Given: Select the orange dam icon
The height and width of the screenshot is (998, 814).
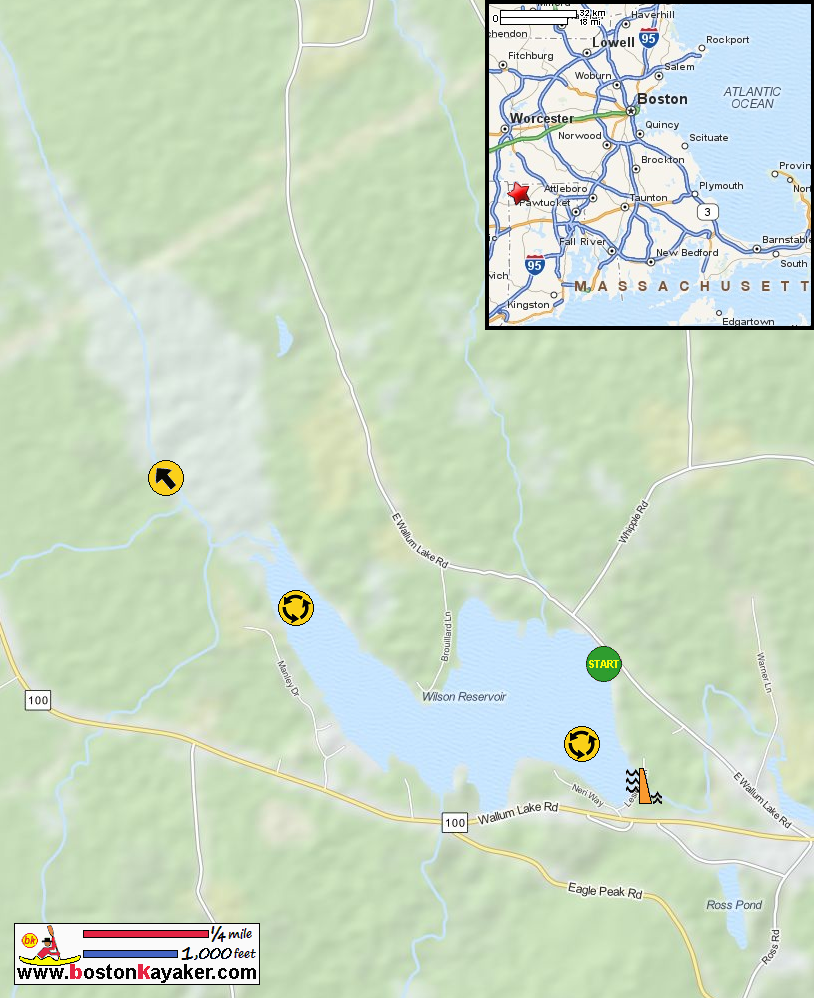Looking at the screenshot, I should pyautogui.click(x=644, y=786).
